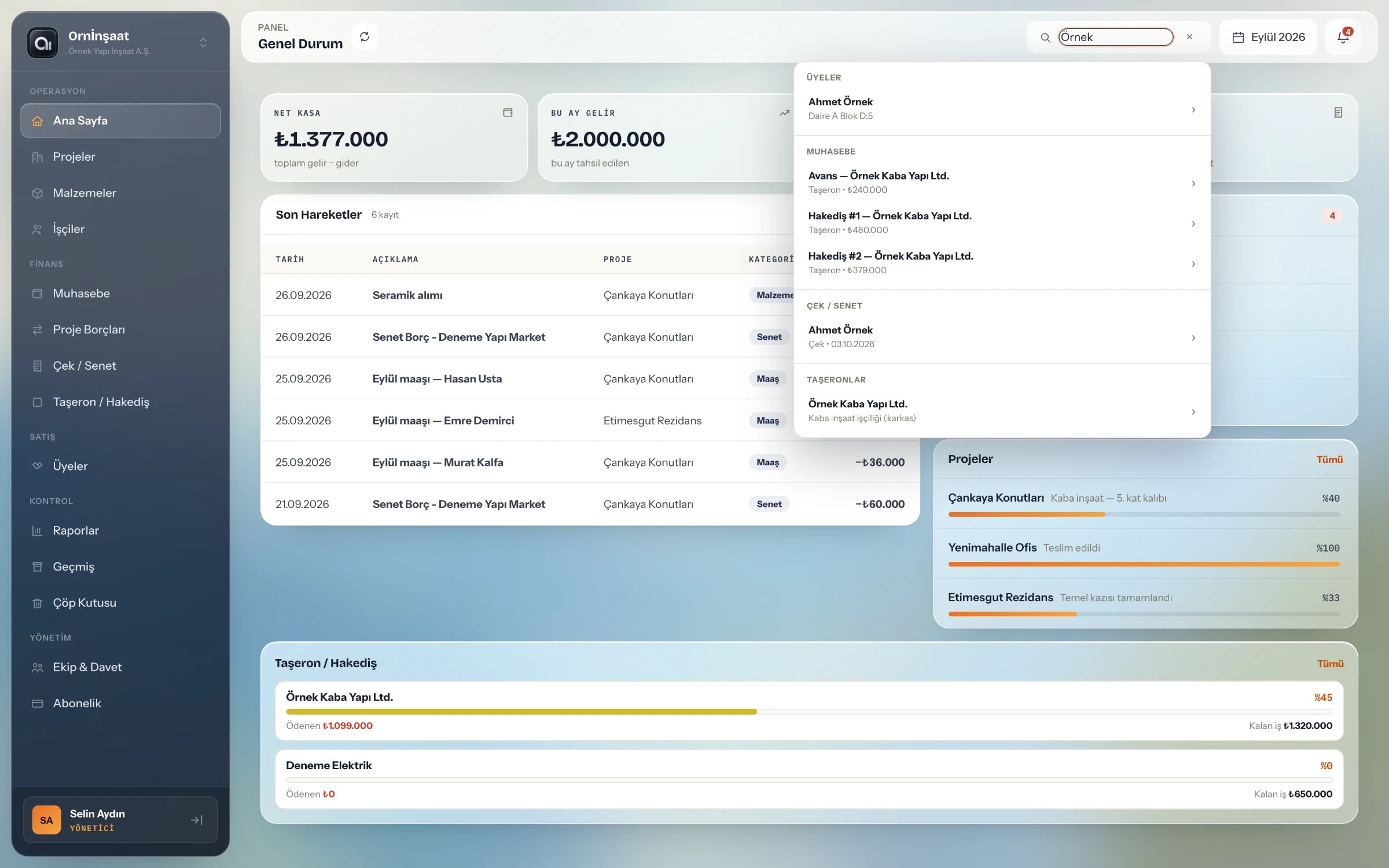Click the Orninşaat logo icon
The height and width of the screenshot is (868, 1389).
(x=43, y=43)
